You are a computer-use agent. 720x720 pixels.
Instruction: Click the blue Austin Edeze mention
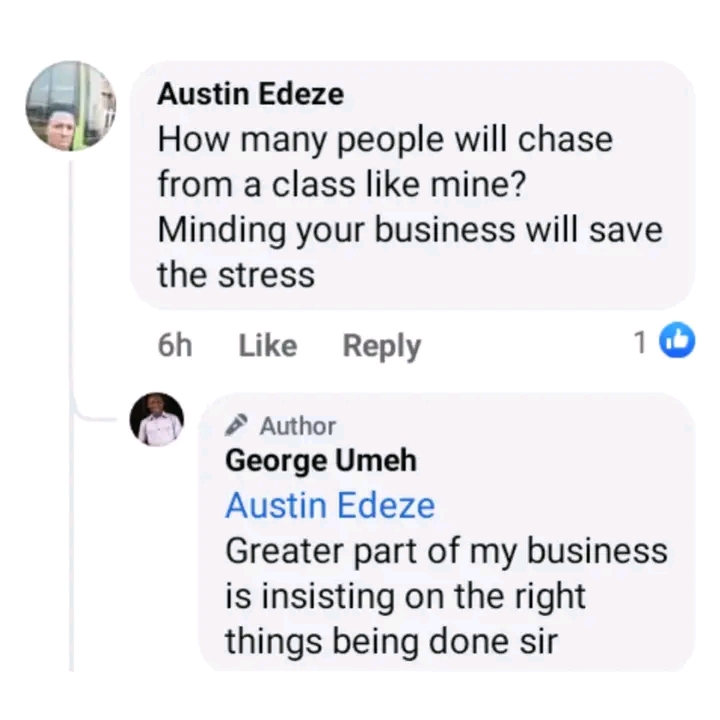coord(330,506)
